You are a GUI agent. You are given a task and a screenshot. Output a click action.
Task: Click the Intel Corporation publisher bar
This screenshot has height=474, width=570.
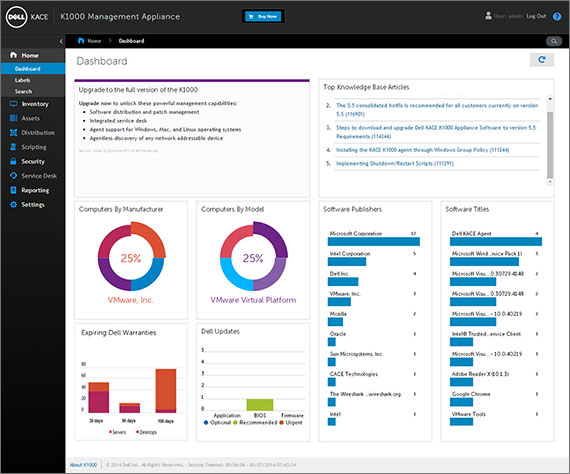coord(347,262)
